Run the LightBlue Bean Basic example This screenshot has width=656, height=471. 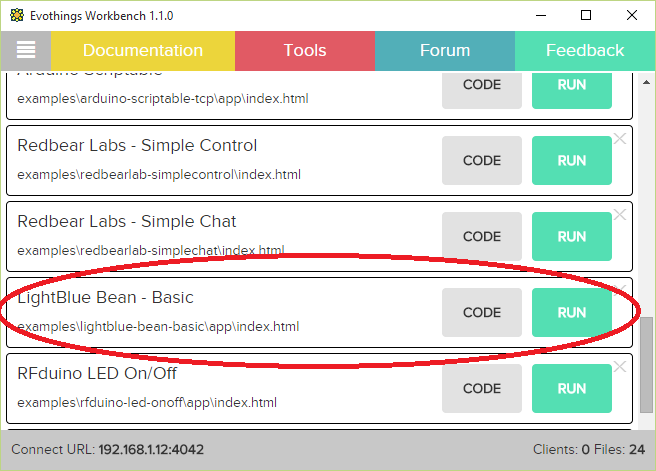point(572,312)
